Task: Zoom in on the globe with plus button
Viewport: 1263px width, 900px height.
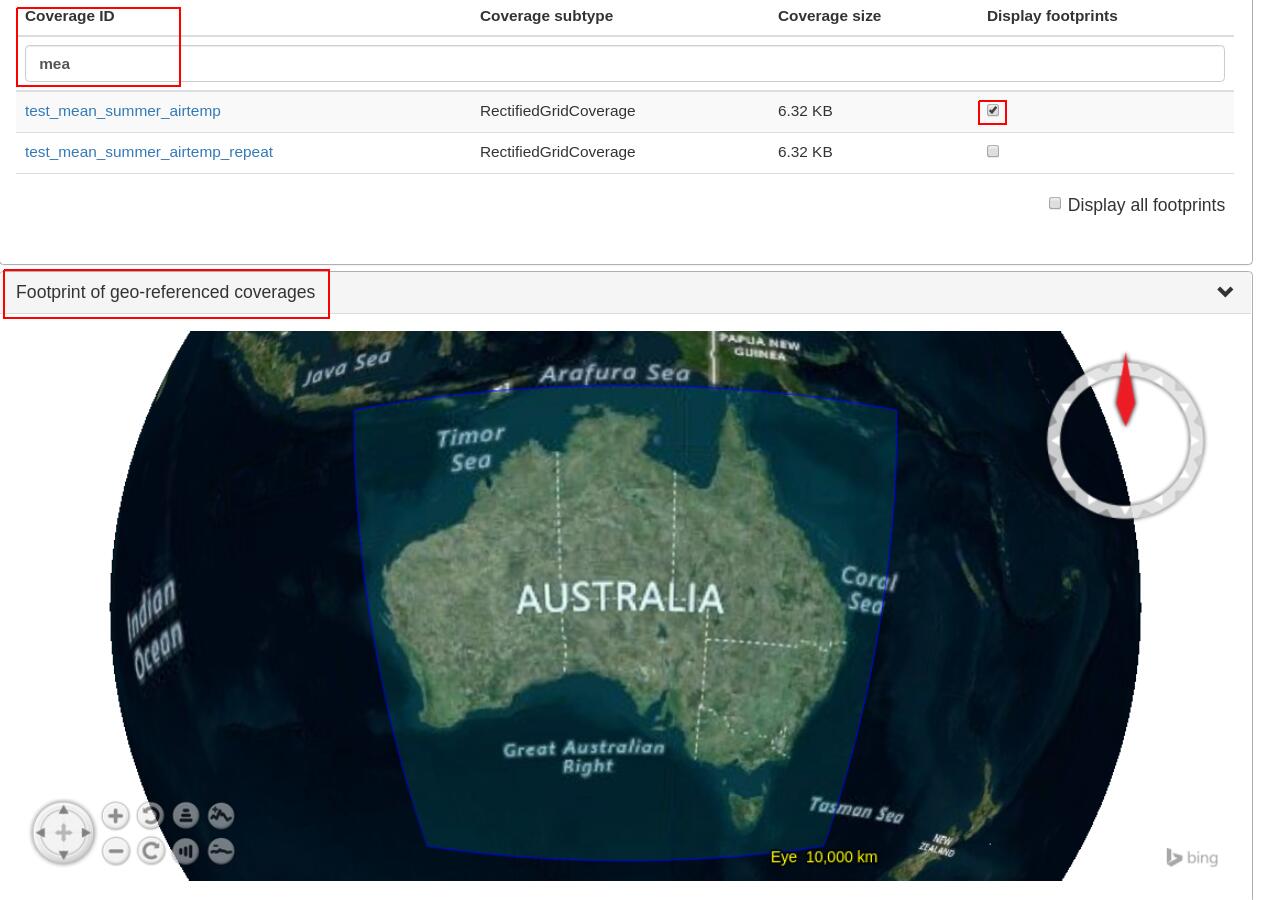Action: (116, 816)
